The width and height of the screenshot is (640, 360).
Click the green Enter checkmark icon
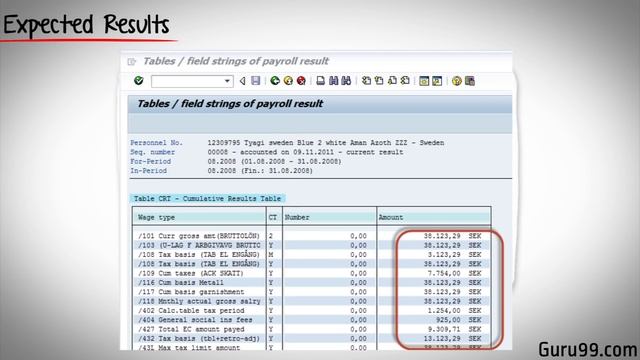click(x=139, y=80)
